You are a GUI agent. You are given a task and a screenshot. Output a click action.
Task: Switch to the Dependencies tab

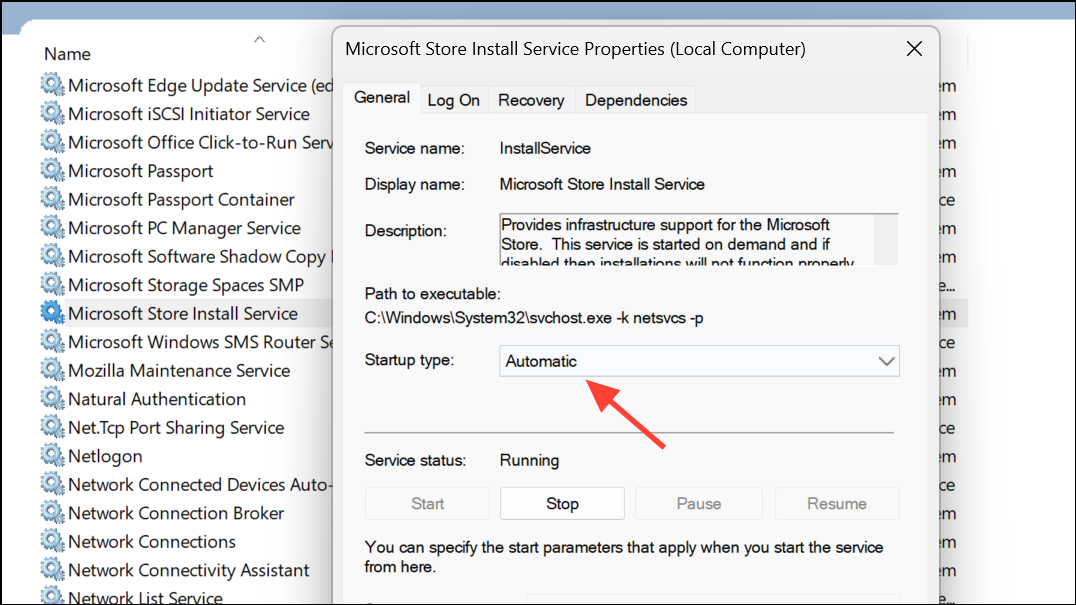click(635, 100)
